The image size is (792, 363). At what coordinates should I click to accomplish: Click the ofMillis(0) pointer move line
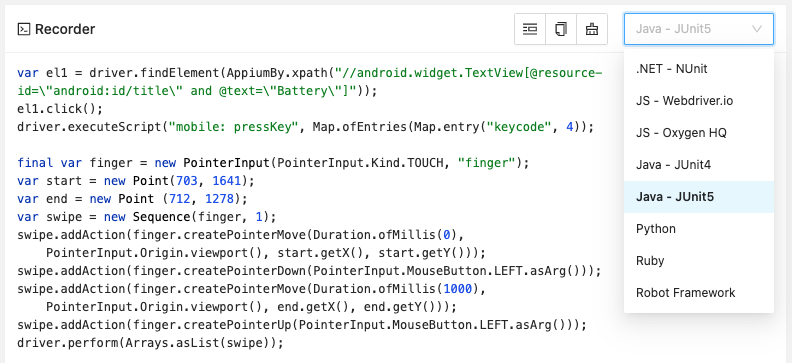point(240,235)
